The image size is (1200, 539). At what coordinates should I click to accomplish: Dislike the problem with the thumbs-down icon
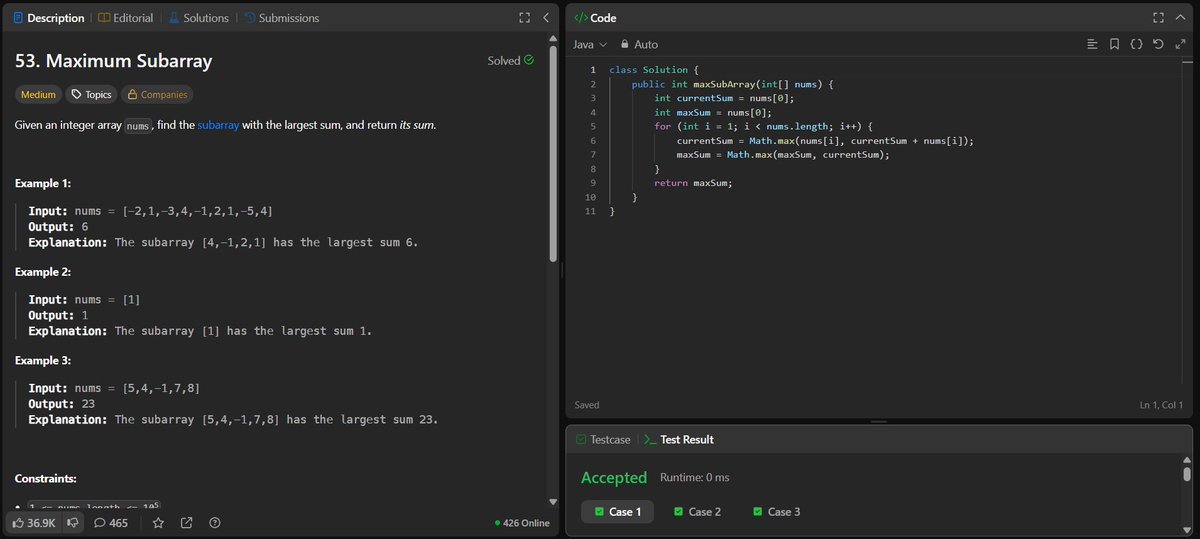click(x=73, y=522)
